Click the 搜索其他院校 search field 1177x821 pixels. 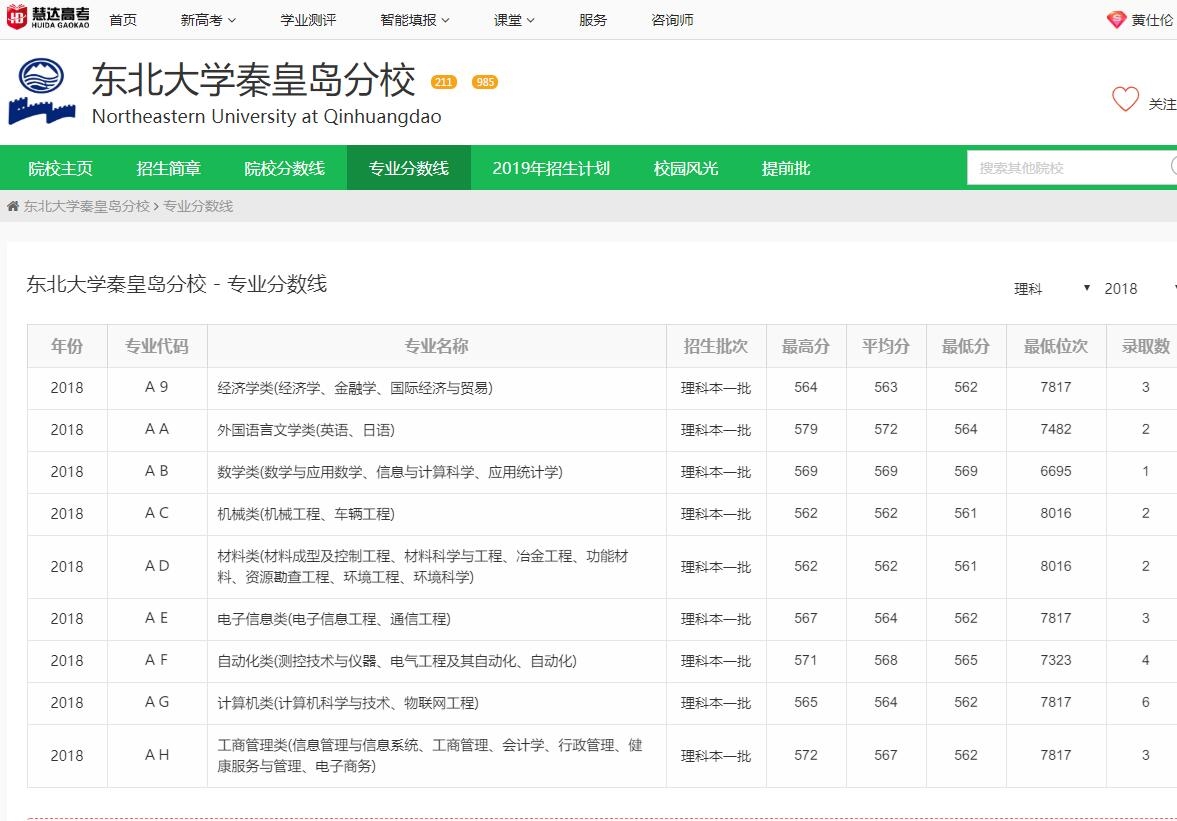(1070, 168)
